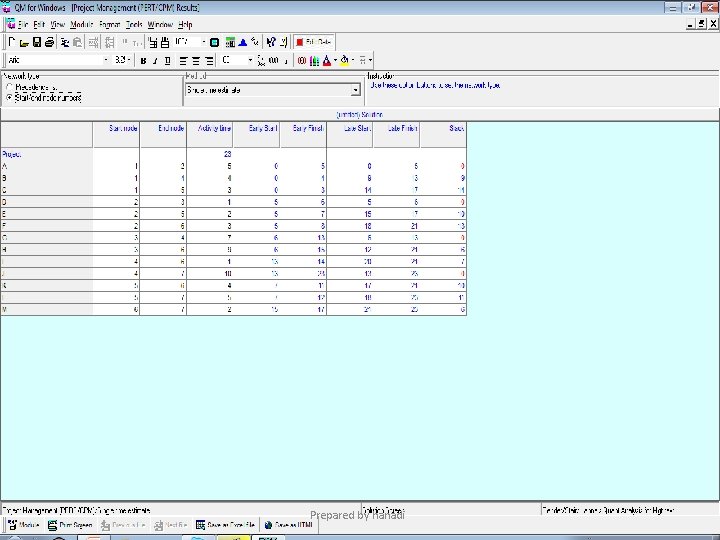Select row M in the results table
Image resolution: width=720 pixels, height=540 pixels.
[234, 309]
